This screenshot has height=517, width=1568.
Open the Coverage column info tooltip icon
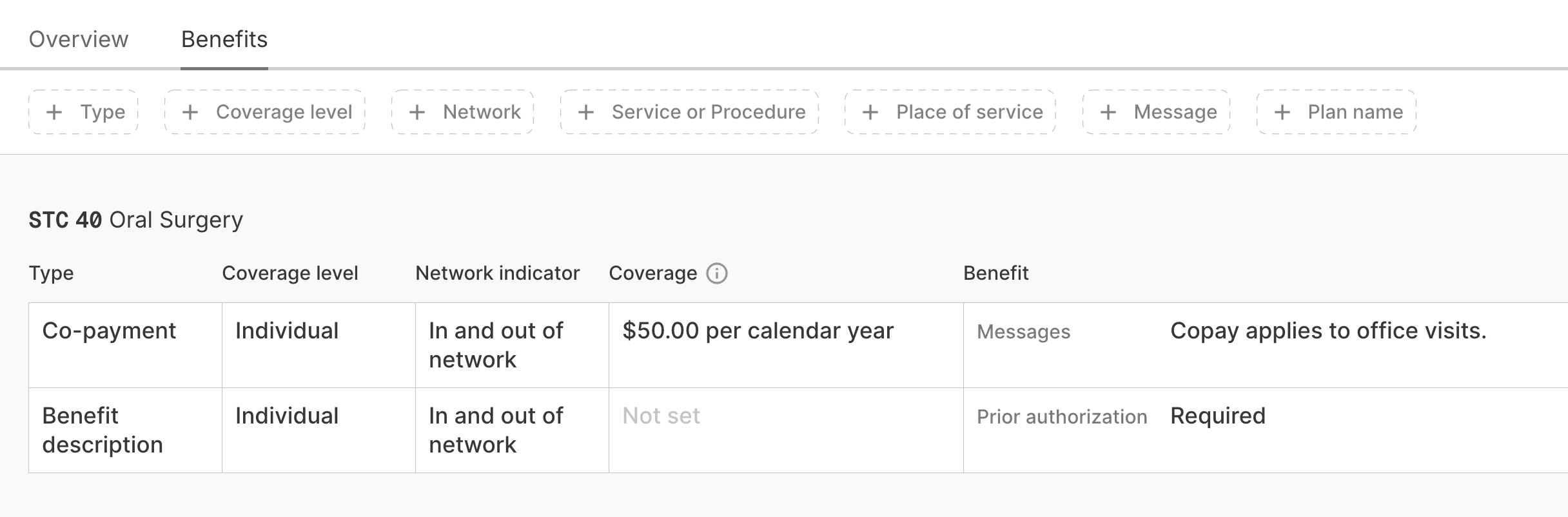(x=716, y=273)
